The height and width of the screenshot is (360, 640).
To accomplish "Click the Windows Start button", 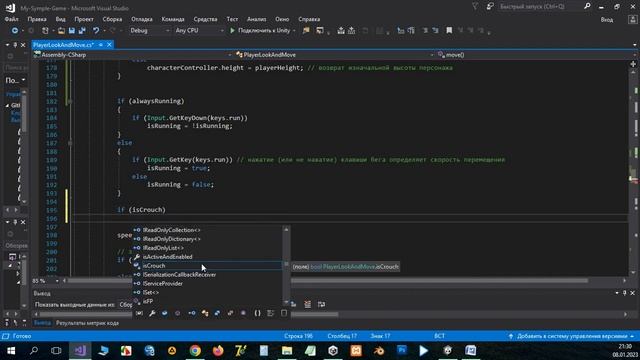I will 11,351.
